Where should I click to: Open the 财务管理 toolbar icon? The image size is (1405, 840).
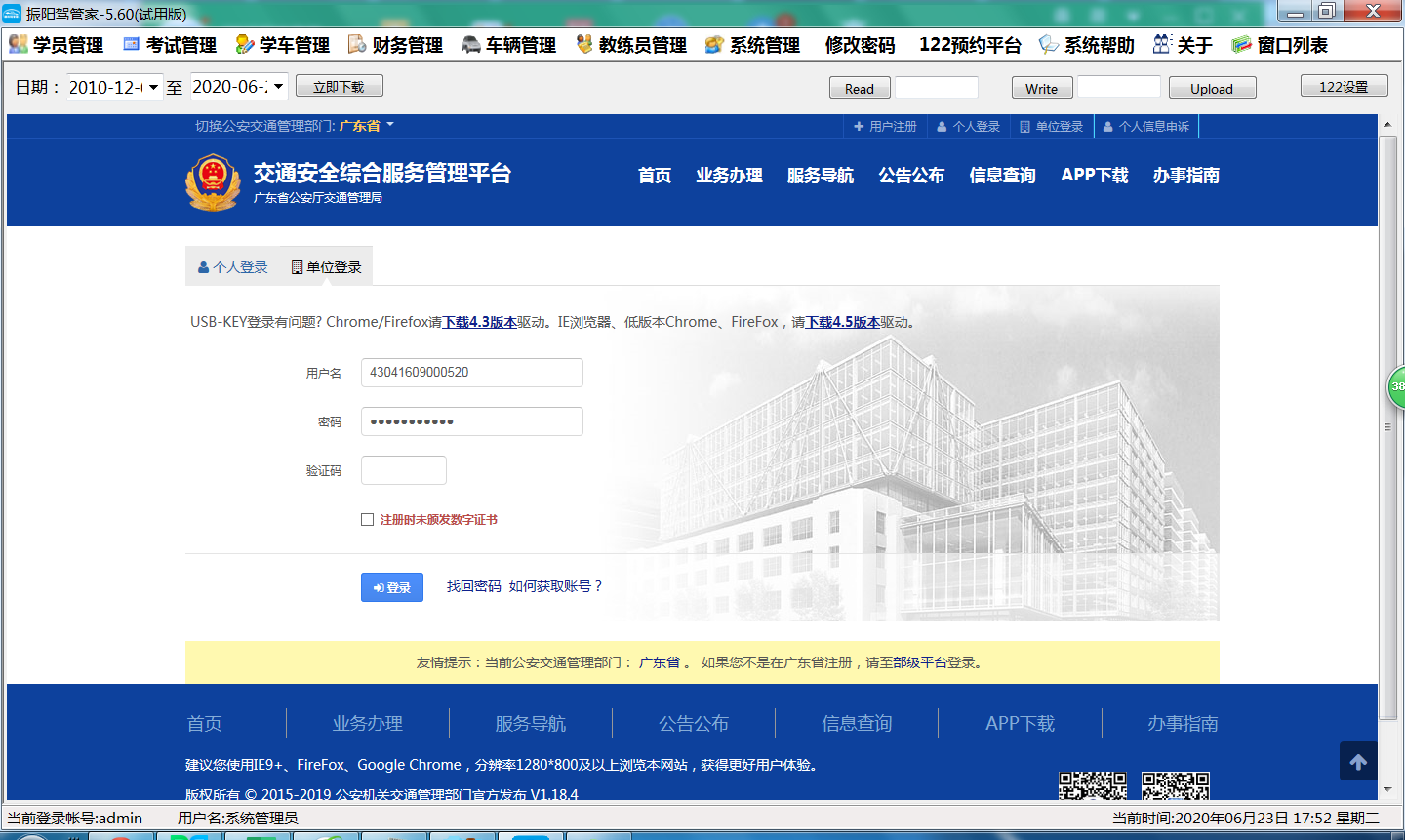tap(357, 44)
